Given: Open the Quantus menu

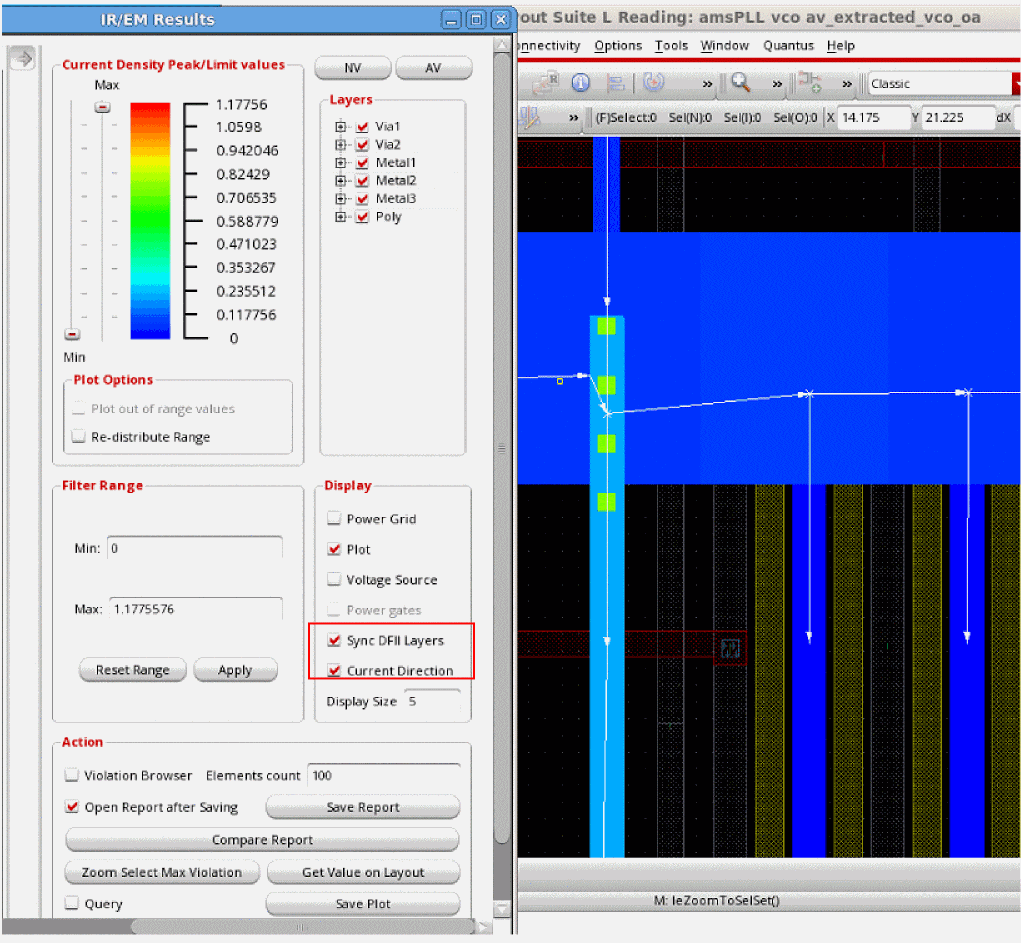Looking at the screenshot, I should 790,46.
